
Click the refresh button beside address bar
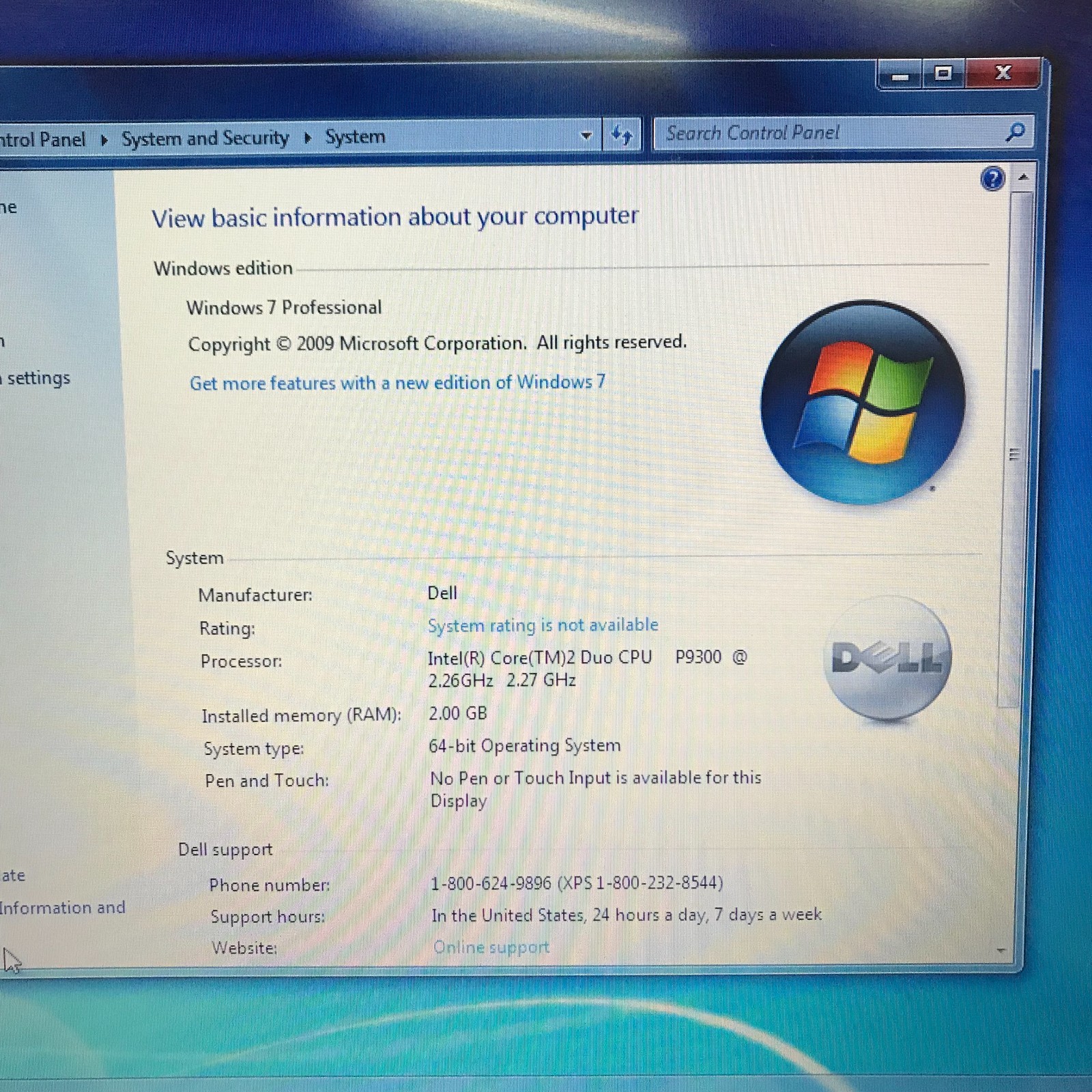(621, 134)
